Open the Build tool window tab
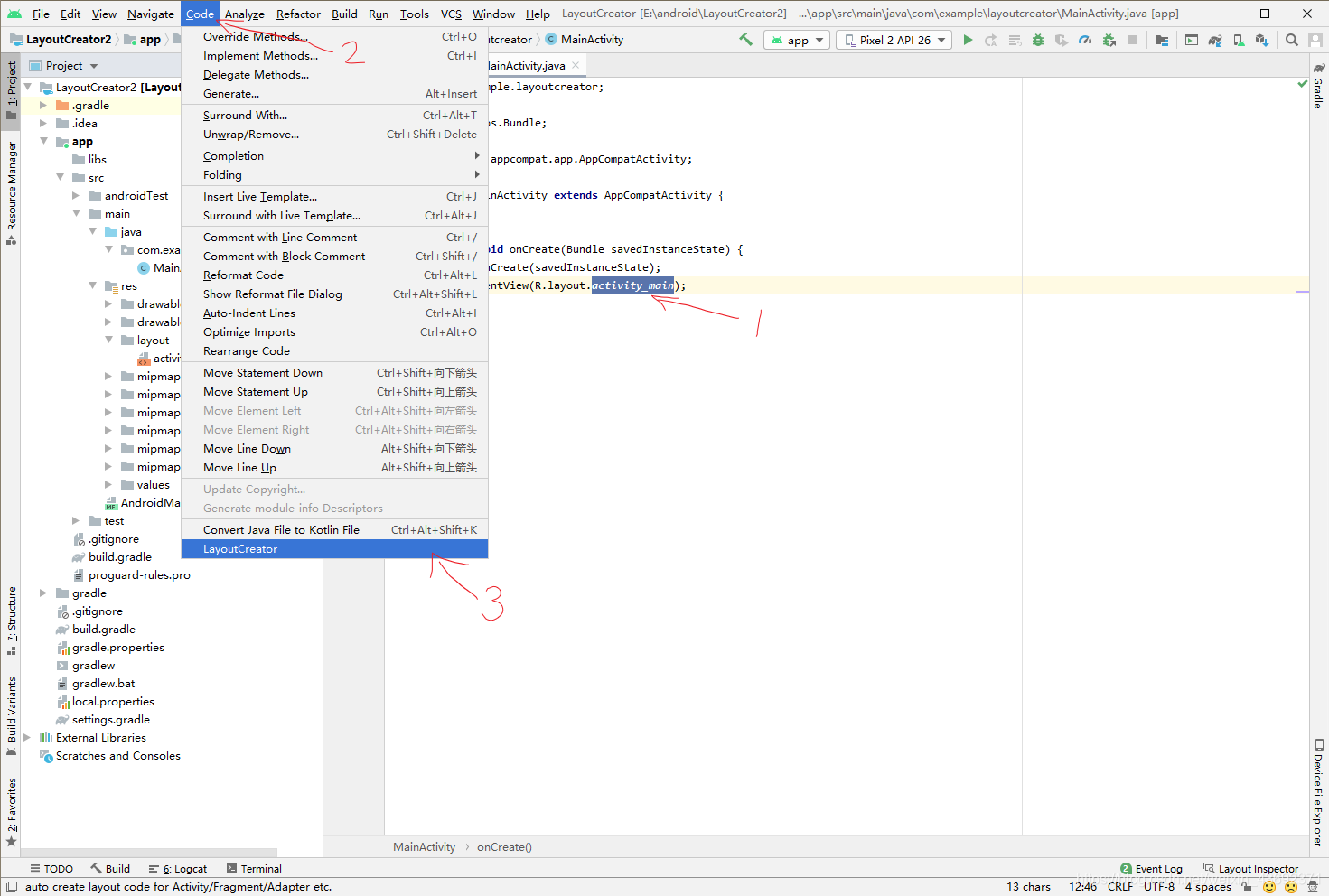This screenshot has height=896, width=1329. pos(110,869)
